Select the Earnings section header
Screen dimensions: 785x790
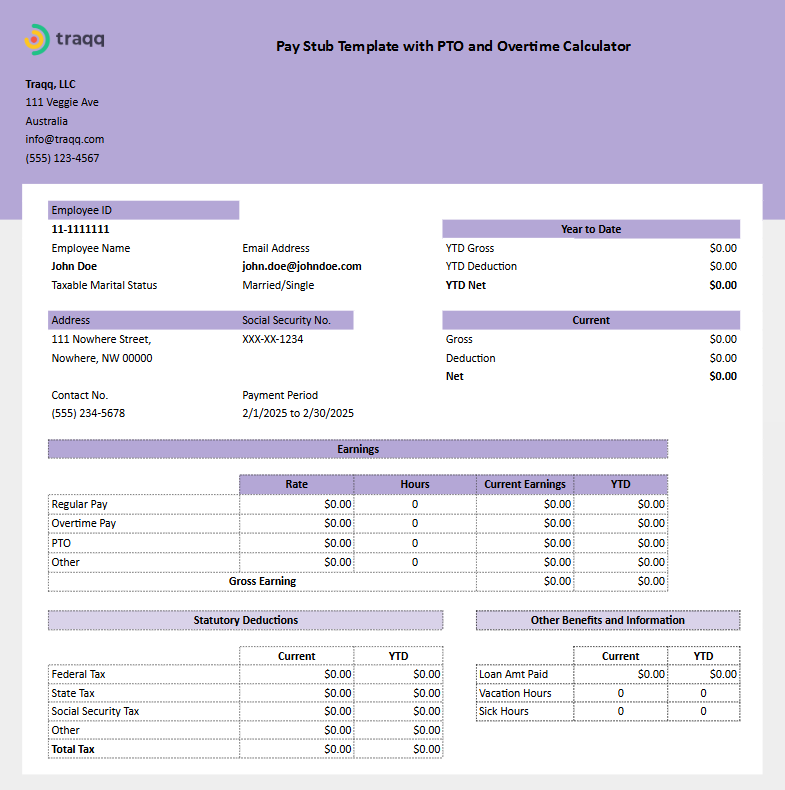[358, 449]
